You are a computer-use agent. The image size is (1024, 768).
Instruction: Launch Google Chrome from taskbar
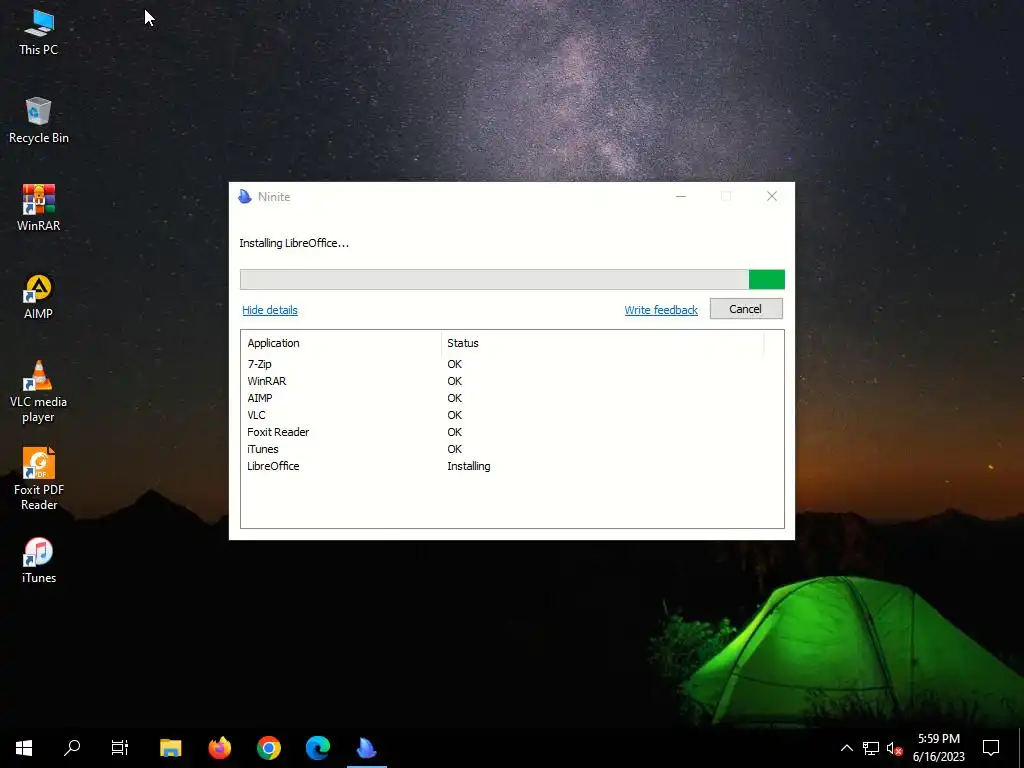click(x=268, y=748)
